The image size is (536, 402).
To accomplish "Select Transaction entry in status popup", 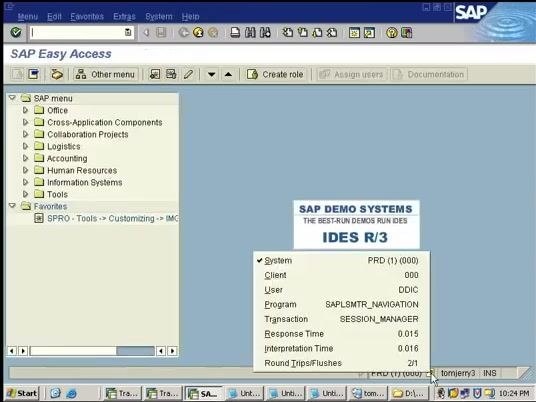I will 341,319.
